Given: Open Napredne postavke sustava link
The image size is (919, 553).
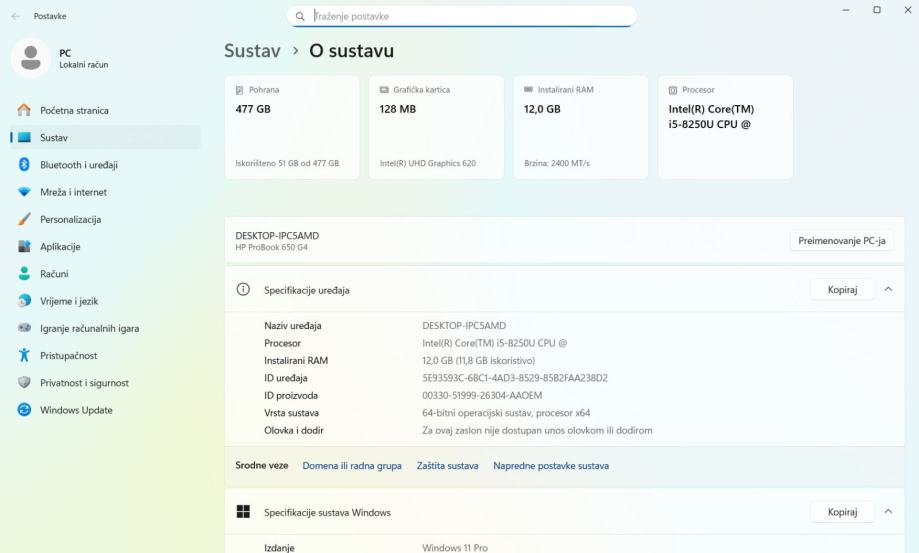Looking at the screenshot, I should coord(551,466).
